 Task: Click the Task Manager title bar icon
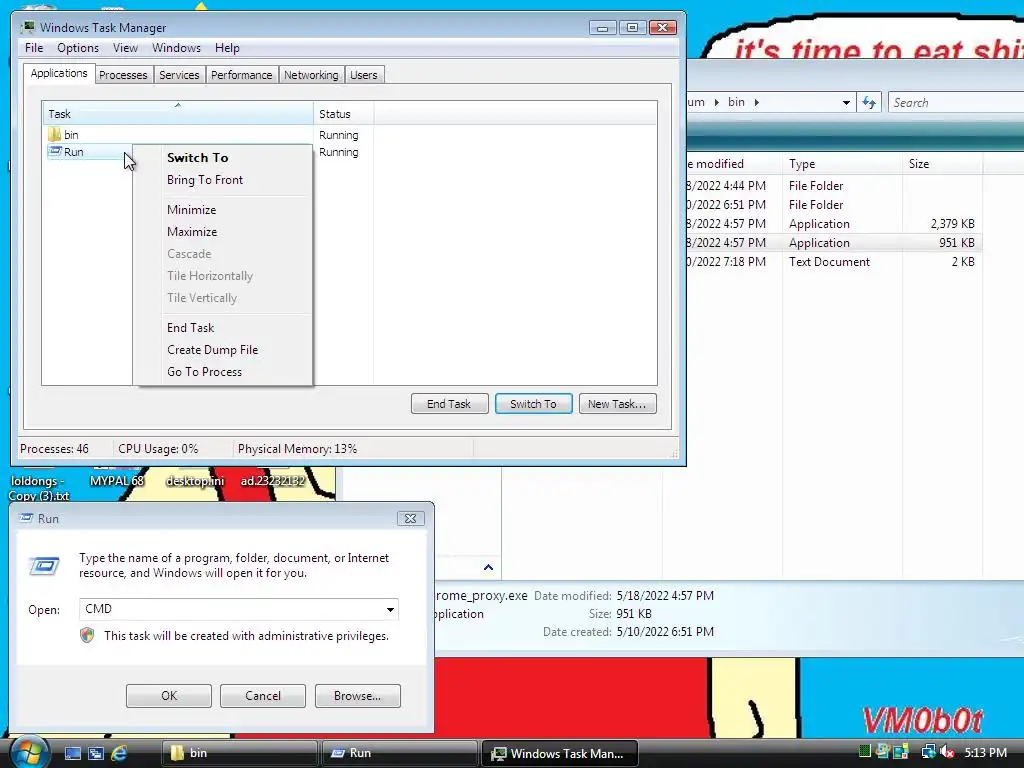(27, 27)
